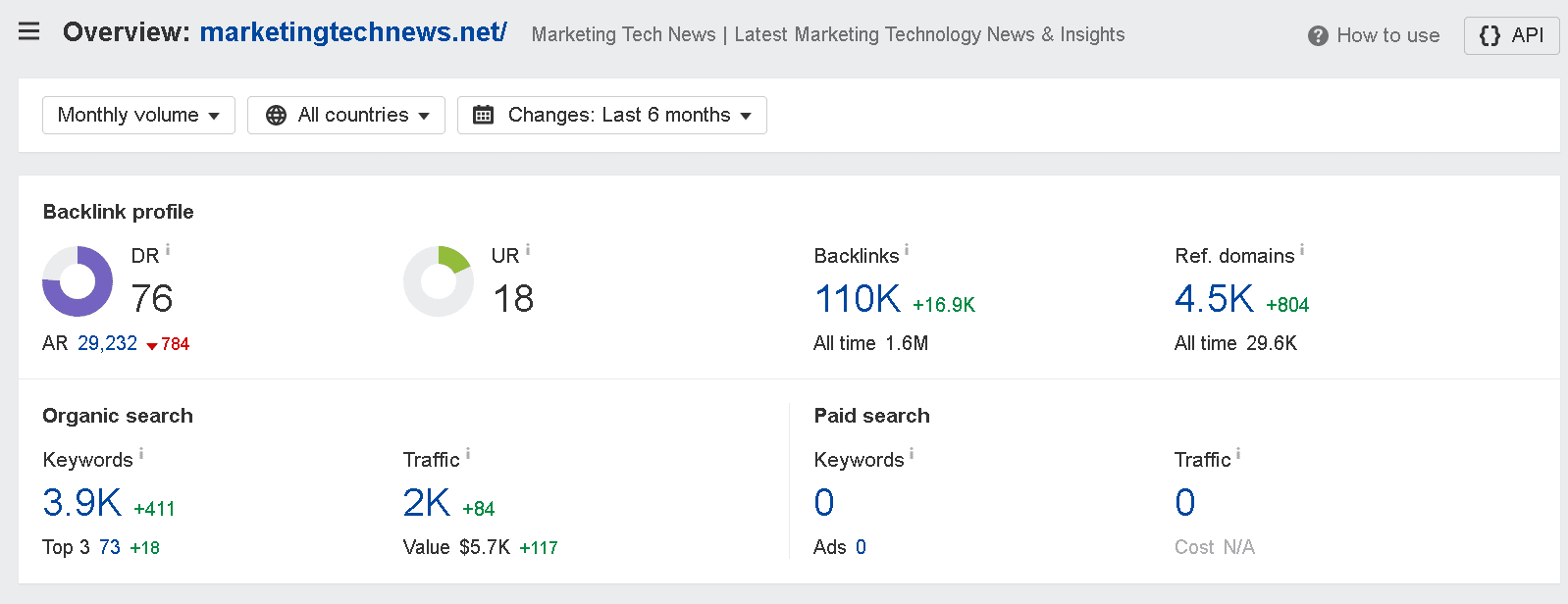The height and width of the screenshot is (604, 1568).
Task: Click the paid Traffic info icon
Action: coord(1238,454)
